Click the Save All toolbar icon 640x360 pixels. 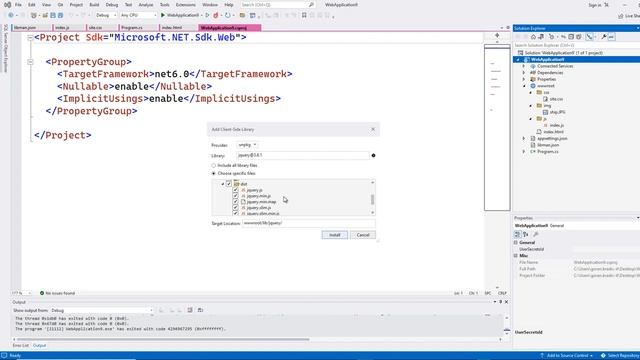(x=60, y=15)
